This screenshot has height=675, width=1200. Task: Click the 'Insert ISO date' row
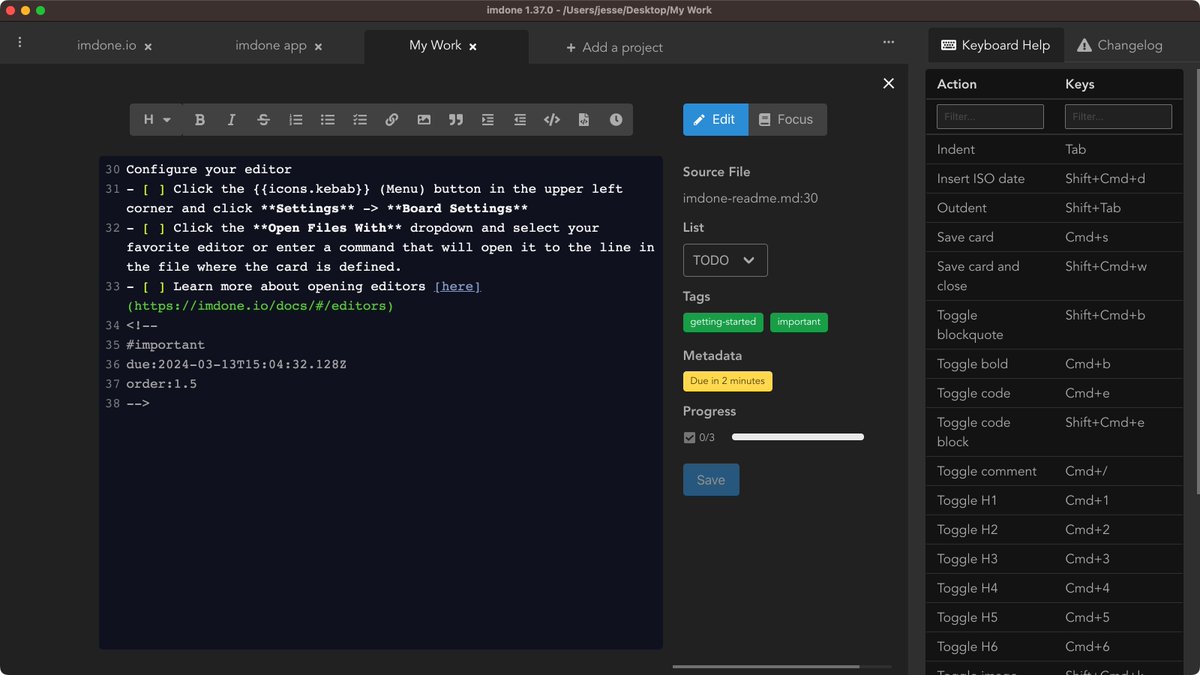[x=1054, y=179]
